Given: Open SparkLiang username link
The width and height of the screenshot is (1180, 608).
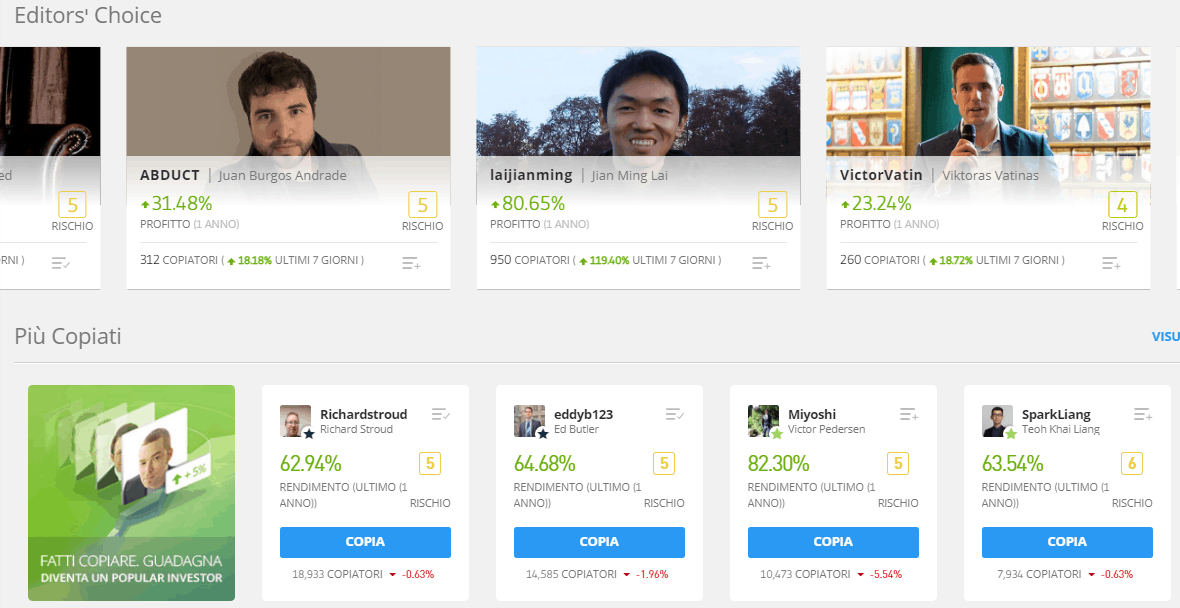Looking at the screenshot, I should point(1056,414).
